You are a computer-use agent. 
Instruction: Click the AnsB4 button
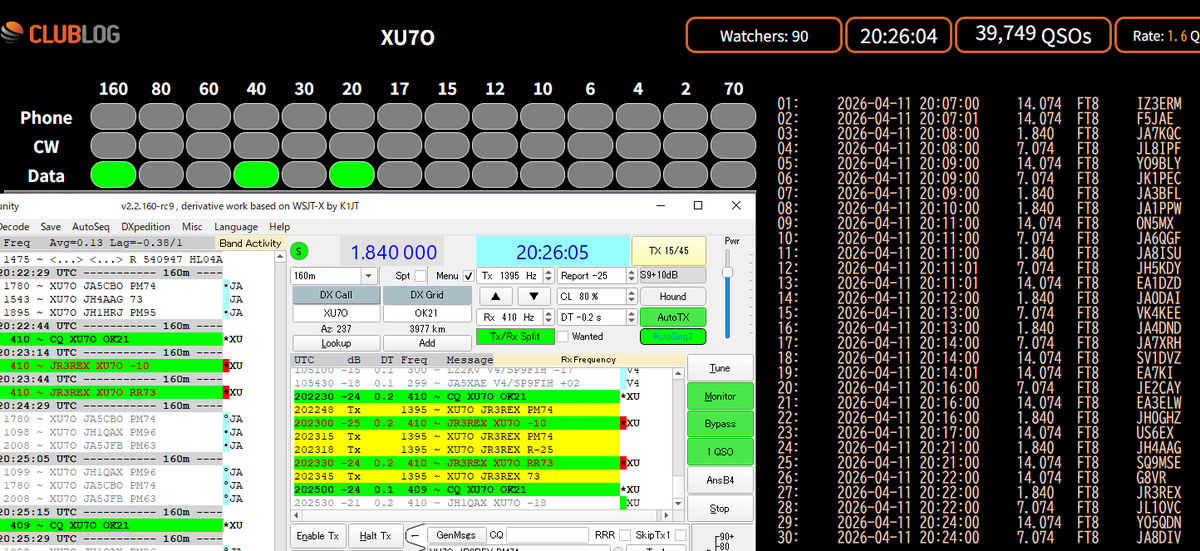[x=720, y=480]
